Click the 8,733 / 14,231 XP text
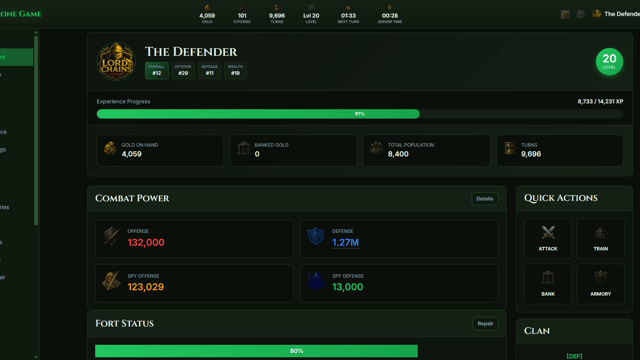The height and width of the screenshot is (360, 640). click(x=600, y=101)
